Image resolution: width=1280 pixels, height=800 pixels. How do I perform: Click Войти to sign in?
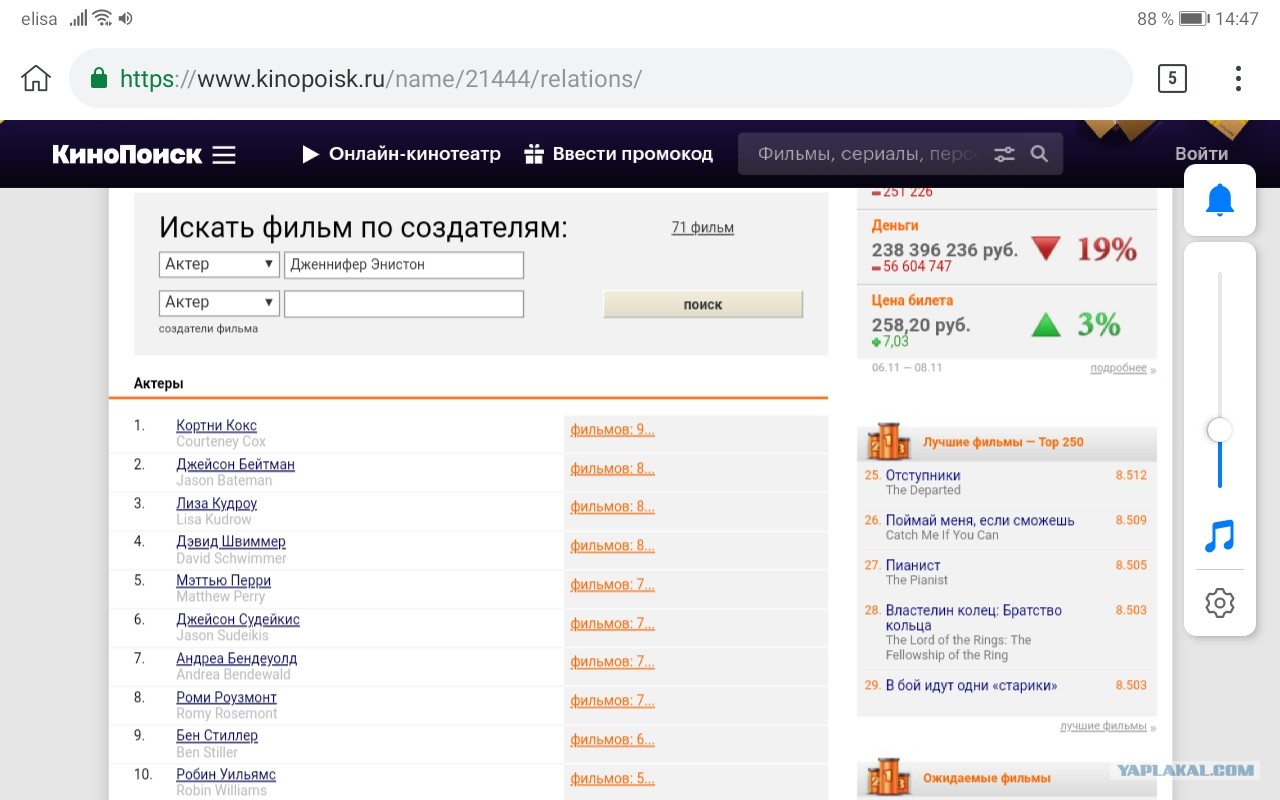click(1201, 154)
